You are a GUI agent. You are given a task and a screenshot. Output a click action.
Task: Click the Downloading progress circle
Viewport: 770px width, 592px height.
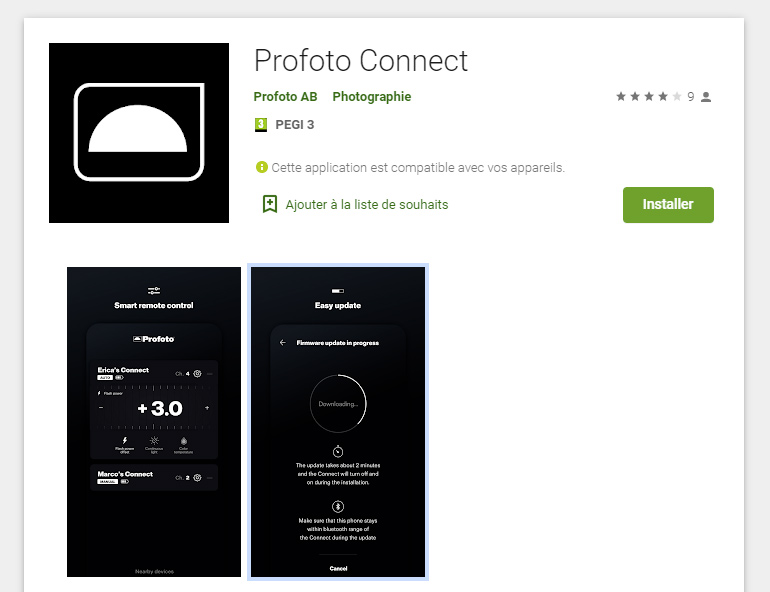[x=338, y=404]
